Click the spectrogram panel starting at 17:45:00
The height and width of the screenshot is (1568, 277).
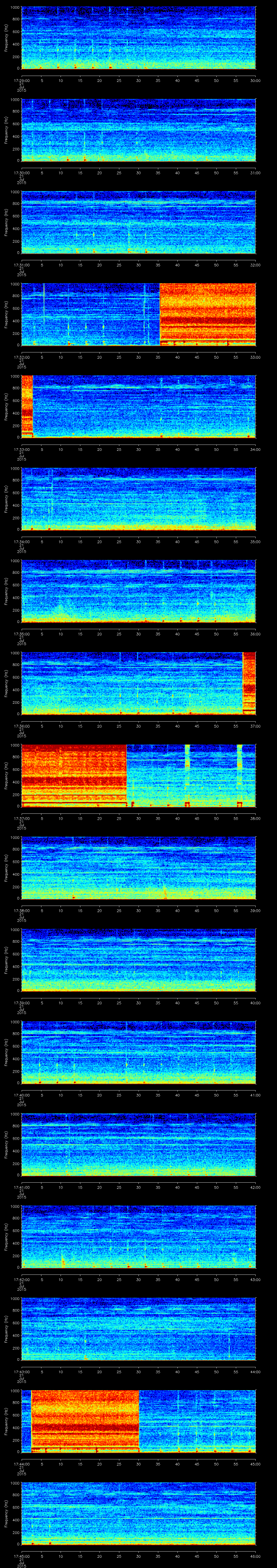click(x=138, y=1513)
